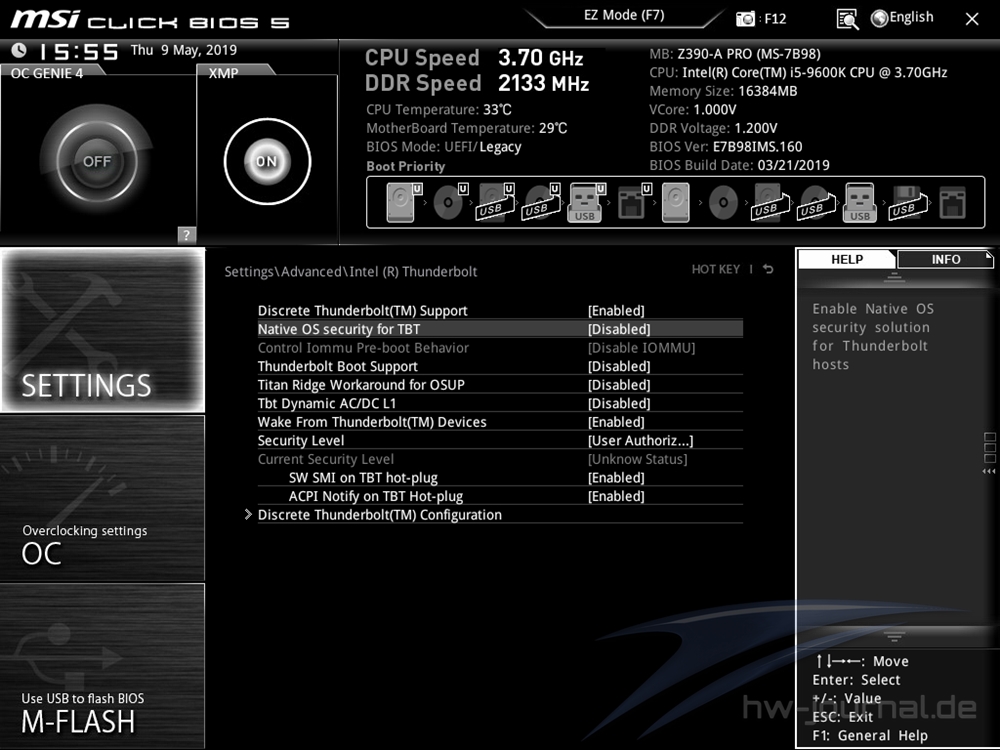This screenshot has width=1000, height=750.
Task: Select the legacy network boot icon
Action: (953, 203)
